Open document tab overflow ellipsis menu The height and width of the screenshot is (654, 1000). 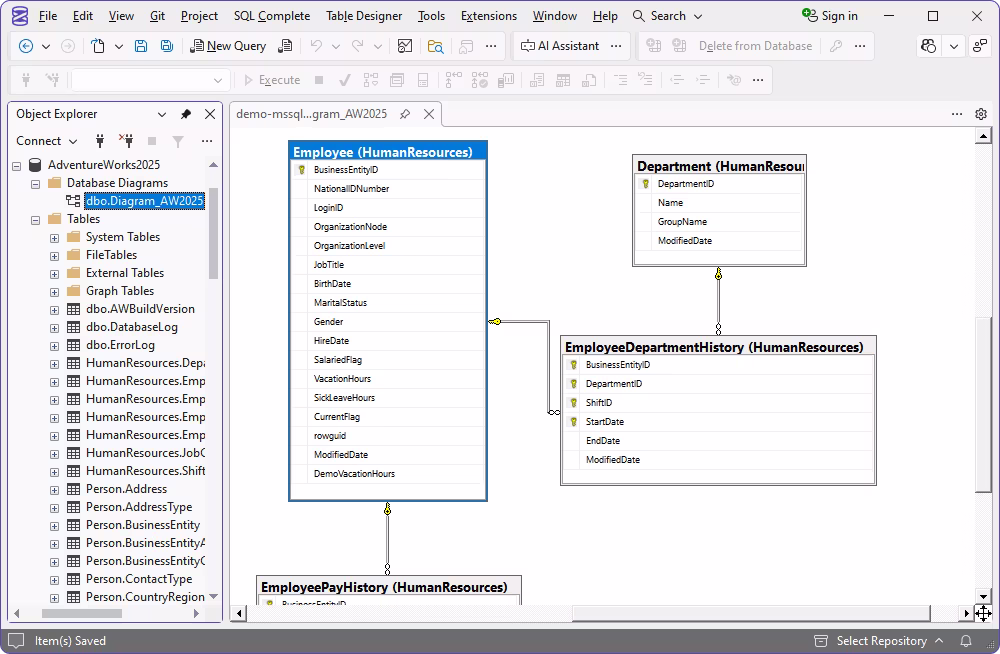tap(957, 114)
